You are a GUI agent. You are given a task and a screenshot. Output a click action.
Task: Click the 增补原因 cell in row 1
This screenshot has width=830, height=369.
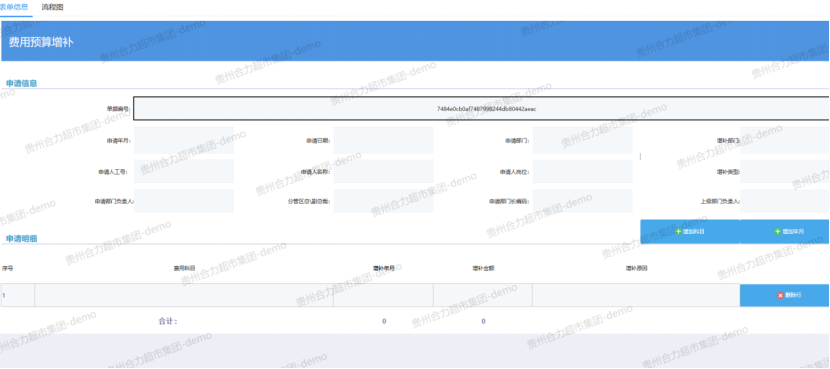[636, 295]
